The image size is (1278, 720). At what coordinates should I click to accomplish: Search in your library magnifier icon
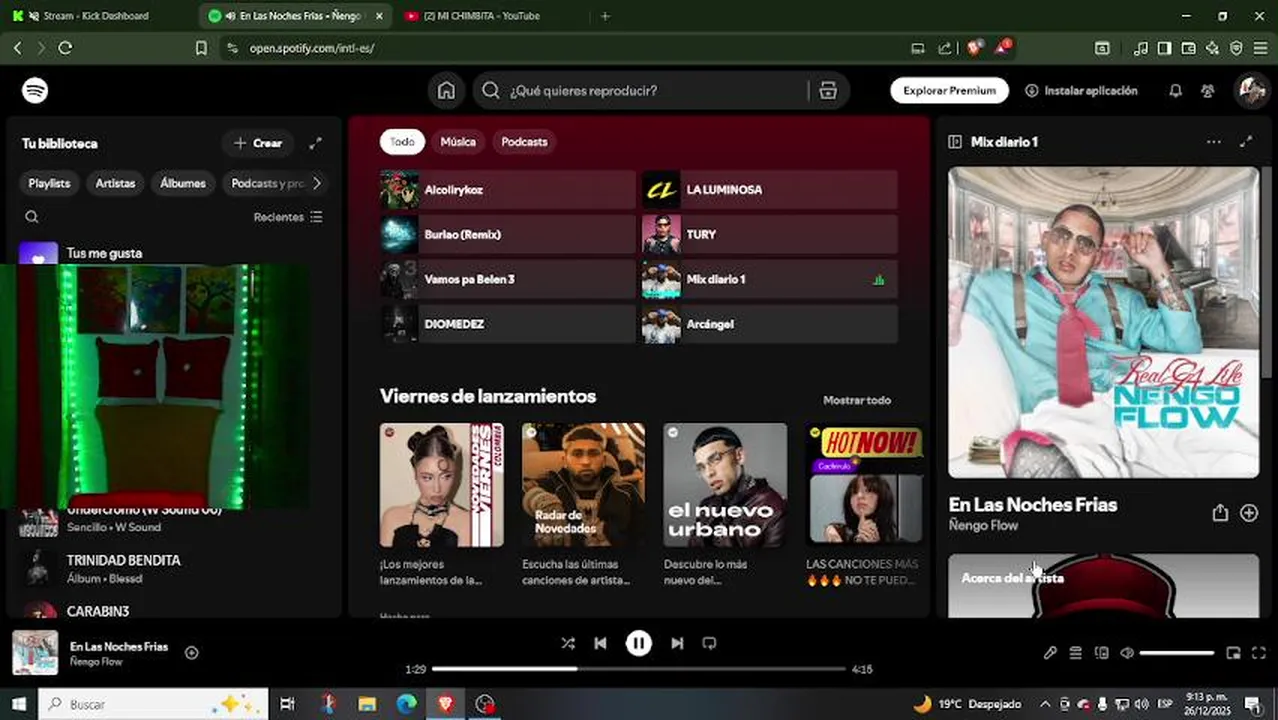[32, 217]
